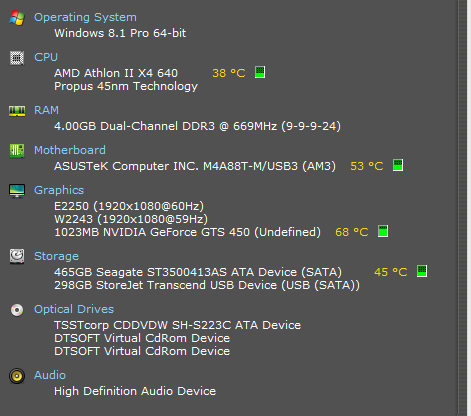
Task: Click the green Seagate drive temperature indicator
Action: [422, 271]
